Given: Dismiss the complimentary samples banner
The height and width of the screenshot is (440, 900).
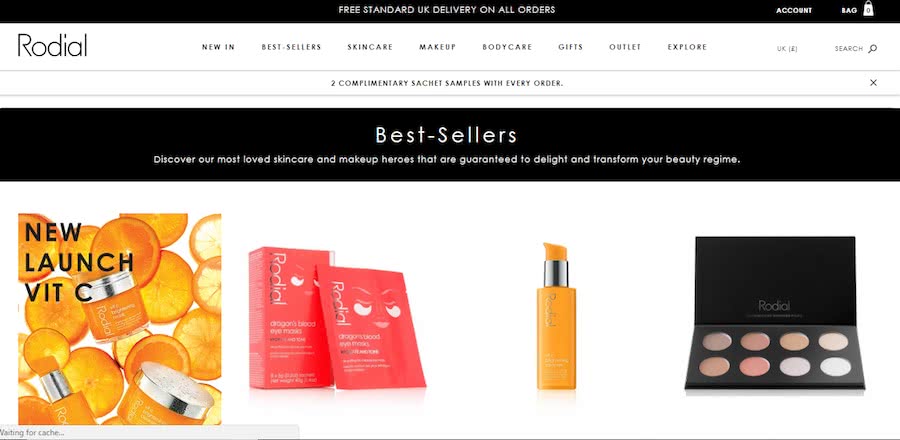Looking at the screenshot, I should (x=873, y=83).
